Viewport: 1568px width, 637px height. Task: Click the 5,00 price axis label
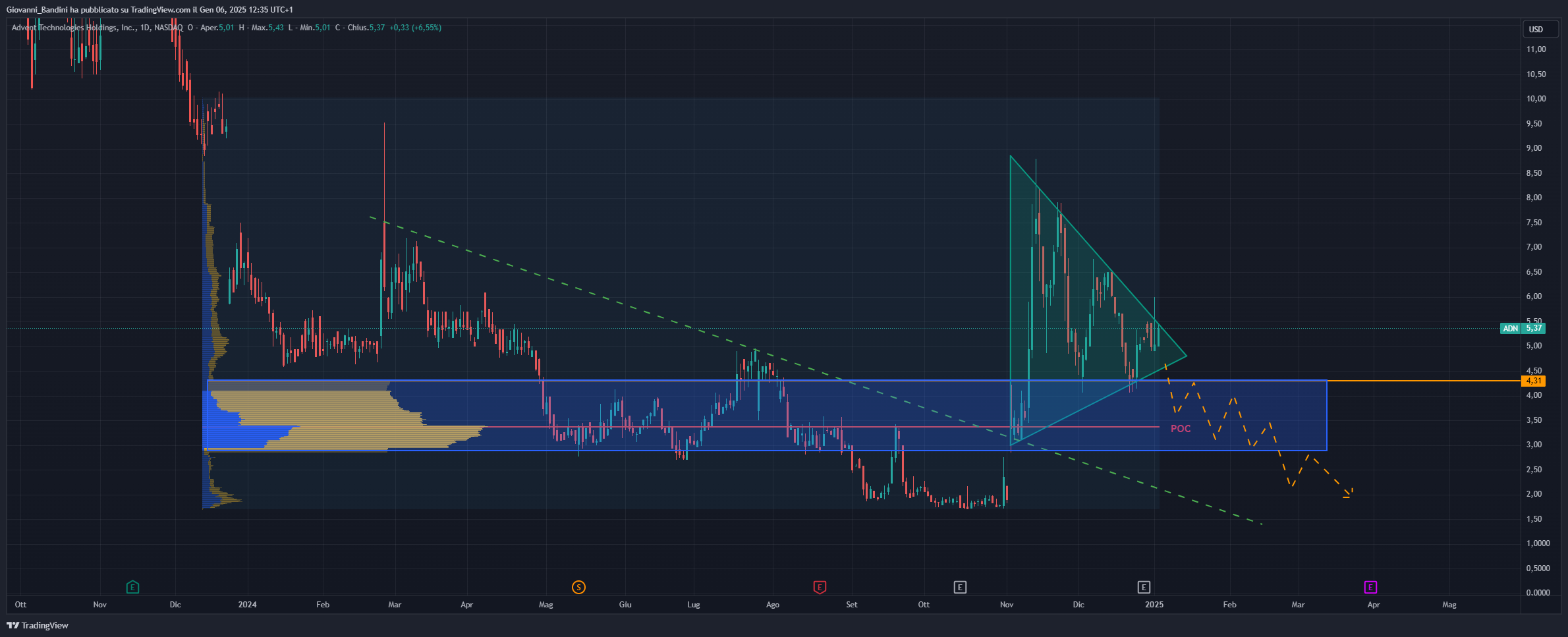coord(1534,346)
